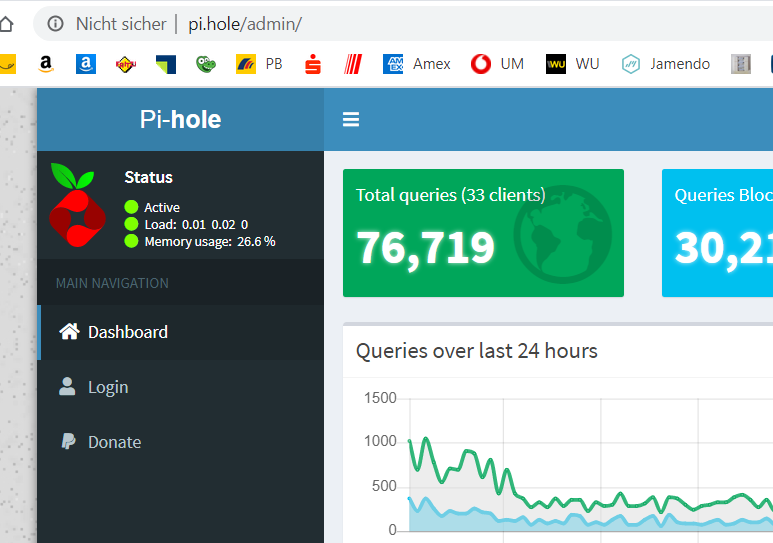Screen dimensions: 773x543
Task: Open the green crocodile bookmark icon
Action: [x=206, y=64]
